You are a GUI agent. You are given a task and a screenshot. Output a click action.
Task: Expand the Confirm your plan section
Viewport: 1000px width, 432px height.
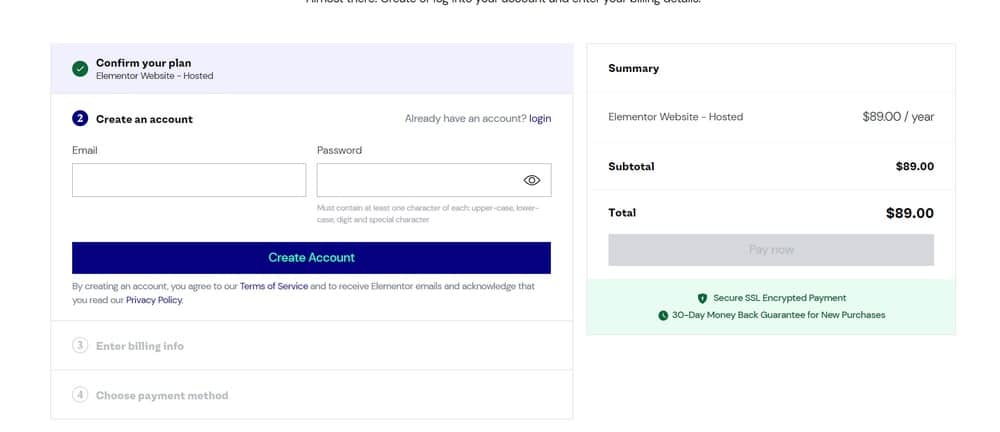pyautogui.click(x=143, y=63)
